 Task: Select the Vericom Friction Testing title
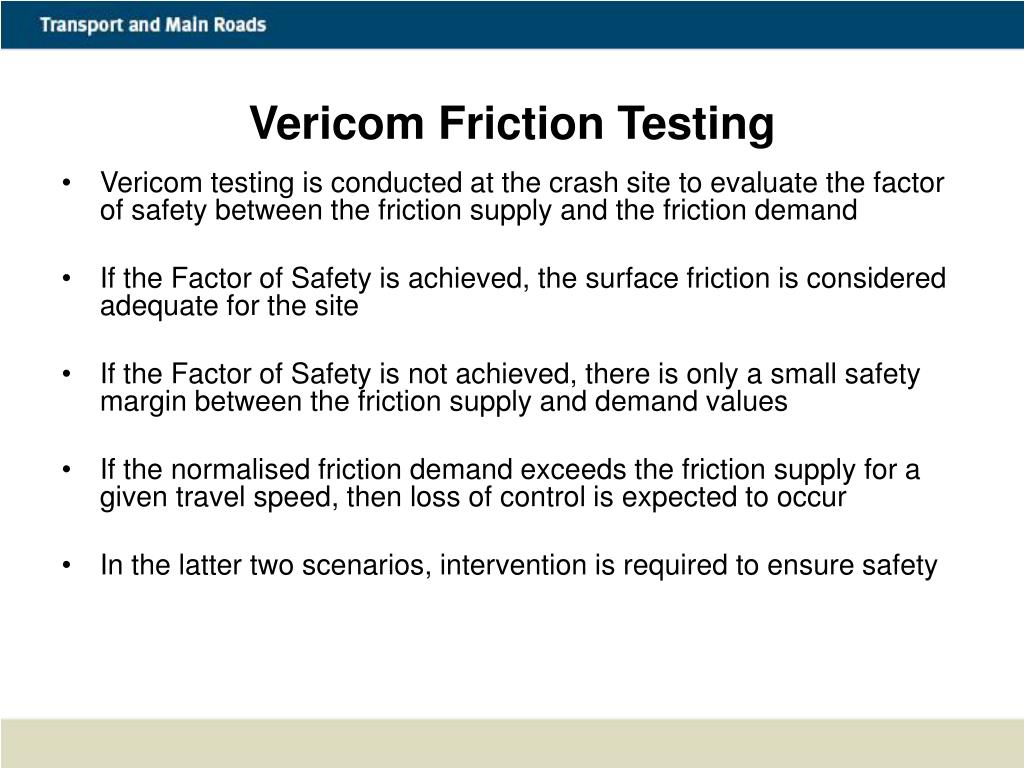point(511,123)
